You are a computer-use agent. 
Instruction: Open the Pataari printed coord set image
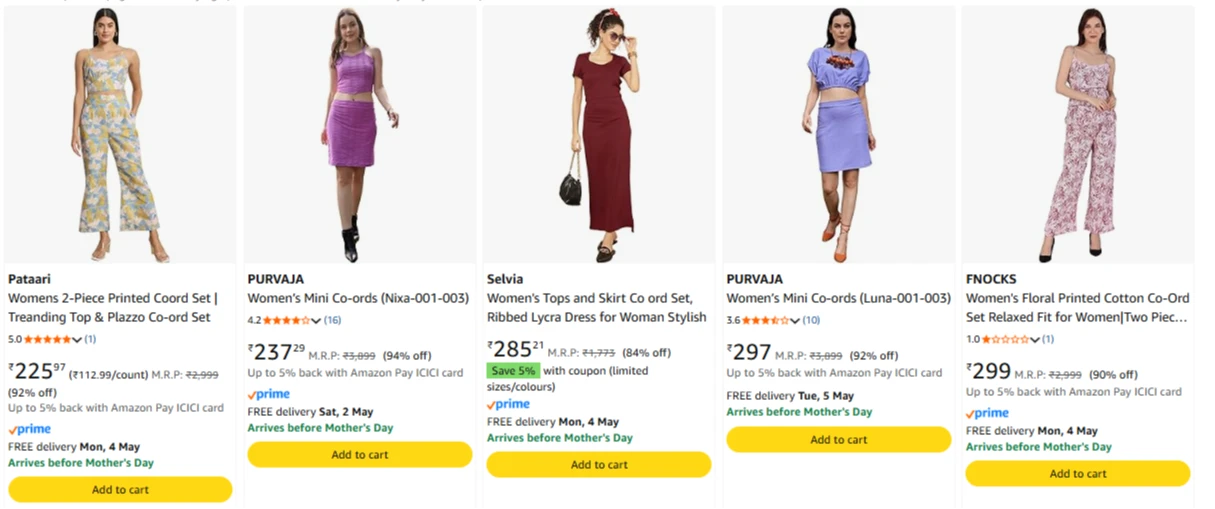pos(120,135)
